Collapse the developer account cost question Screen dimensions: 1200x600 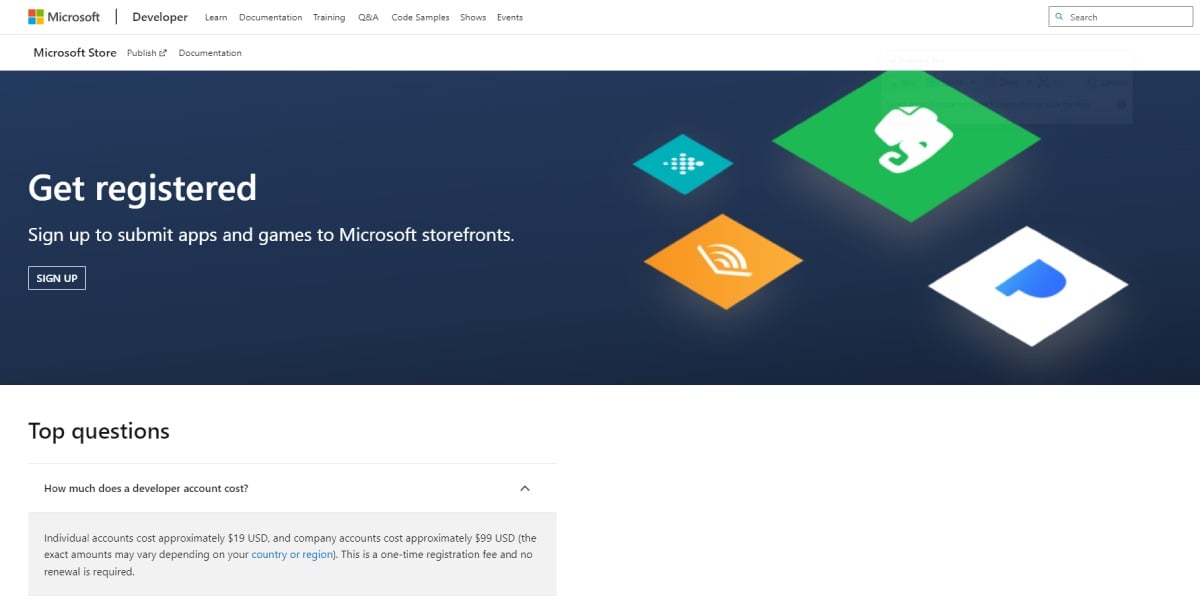(x=292, y=488)
